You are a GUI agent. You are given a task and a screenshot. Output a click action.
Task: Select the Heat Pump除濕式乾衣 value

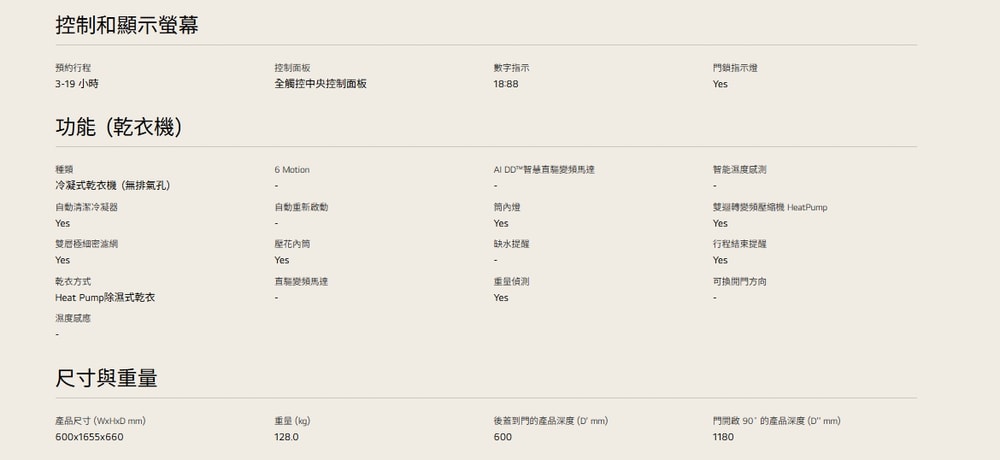(x=105, y=298)
